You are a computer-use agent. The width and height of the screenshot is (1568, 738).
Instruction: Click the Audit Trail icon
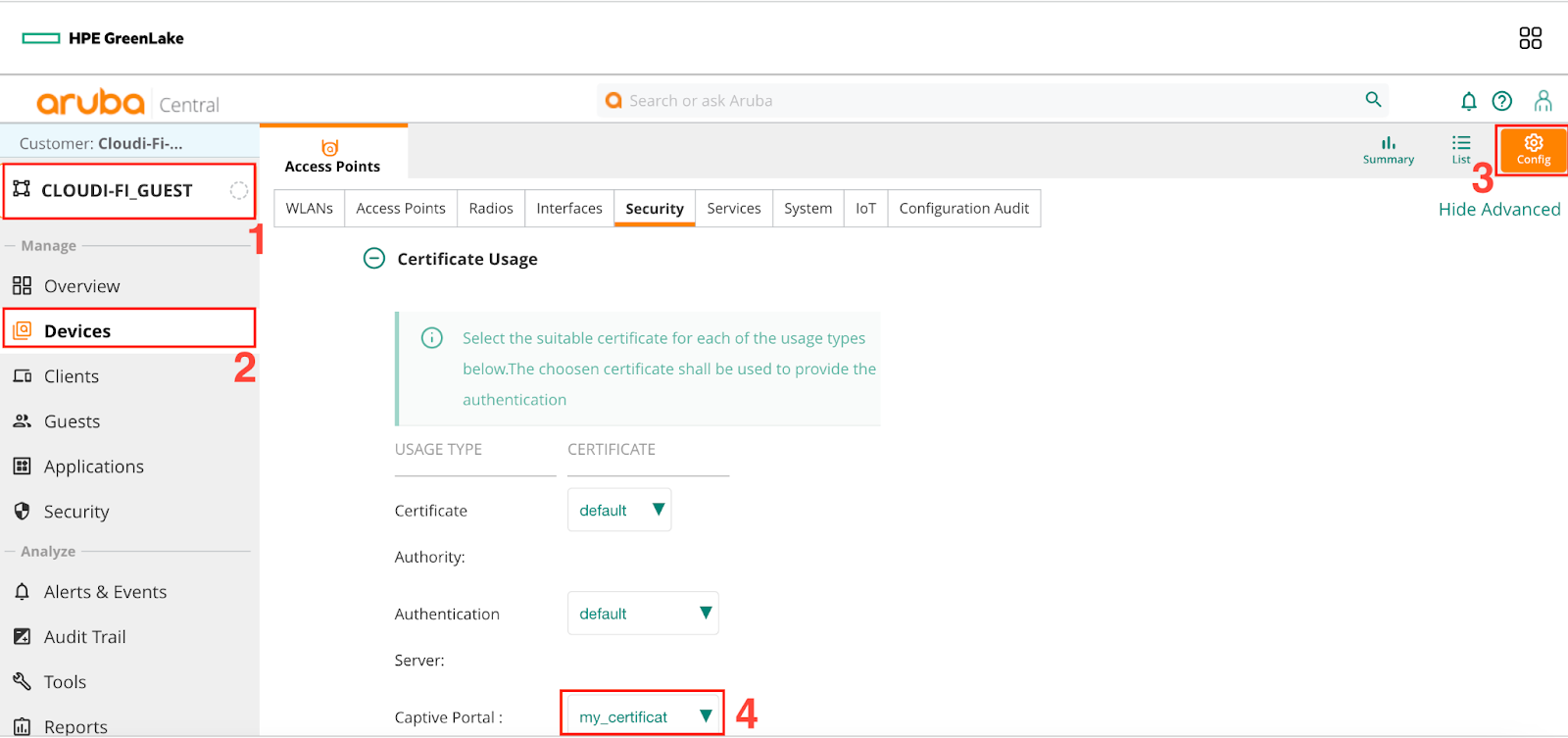pyautogui.click(x=23, y=636)
